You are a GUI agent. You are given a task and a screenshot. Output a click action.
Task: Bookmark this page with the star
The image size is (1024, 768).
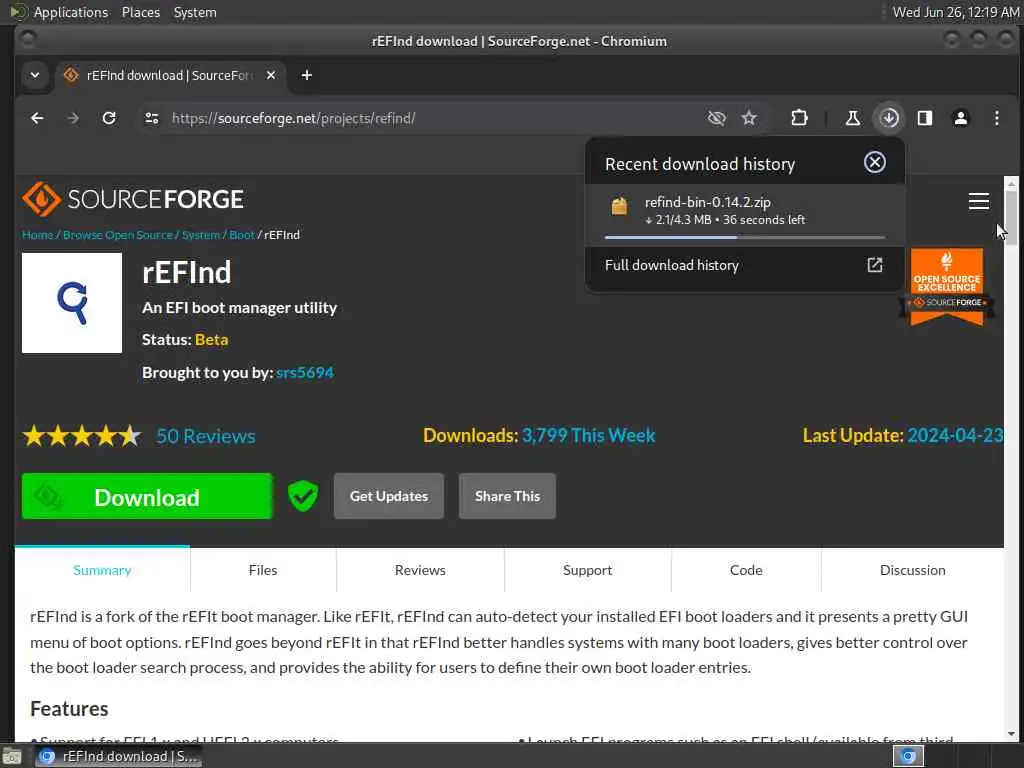click(x=749, y=118)
